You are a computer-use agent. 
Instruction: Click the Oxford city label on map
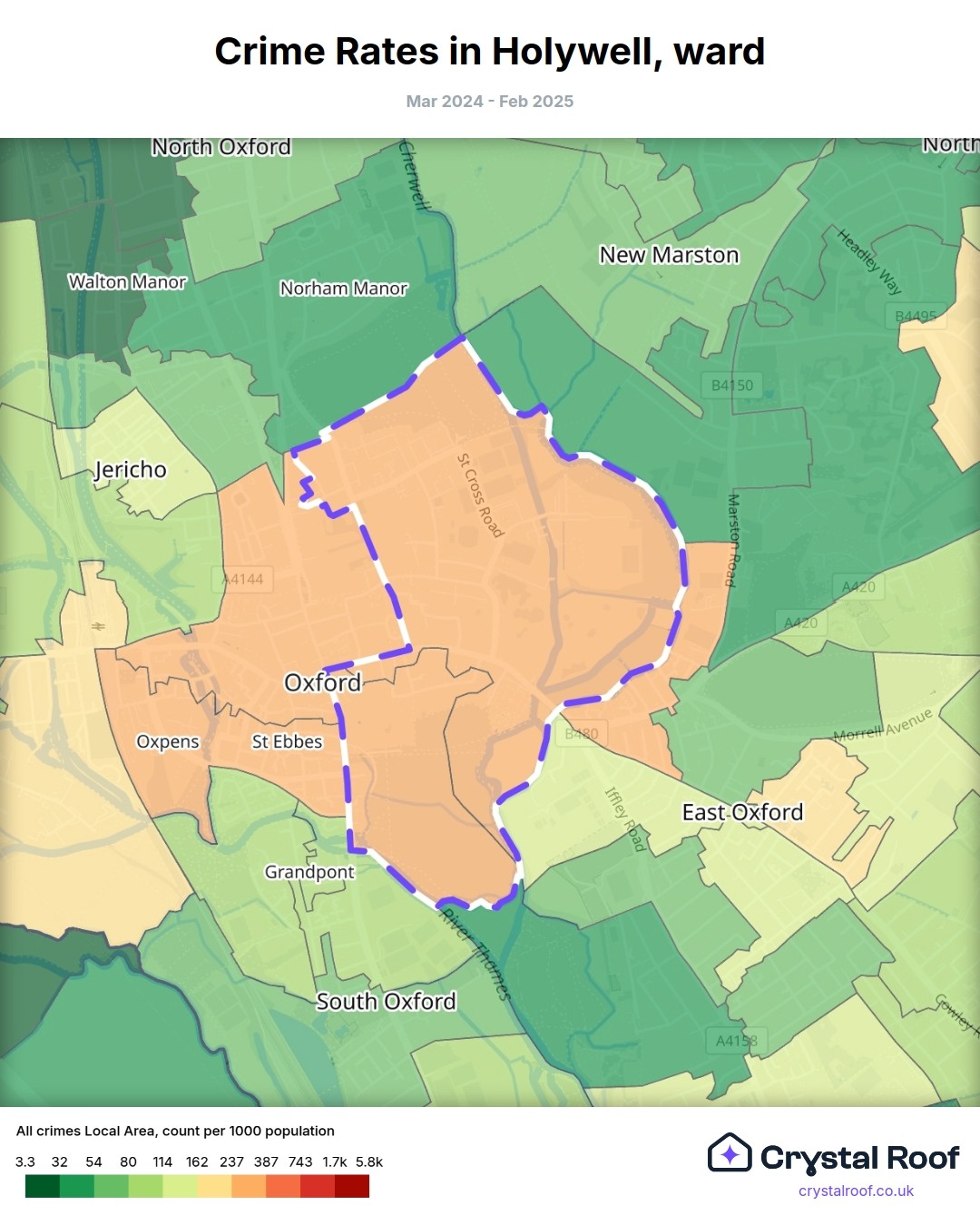point(322,682)
